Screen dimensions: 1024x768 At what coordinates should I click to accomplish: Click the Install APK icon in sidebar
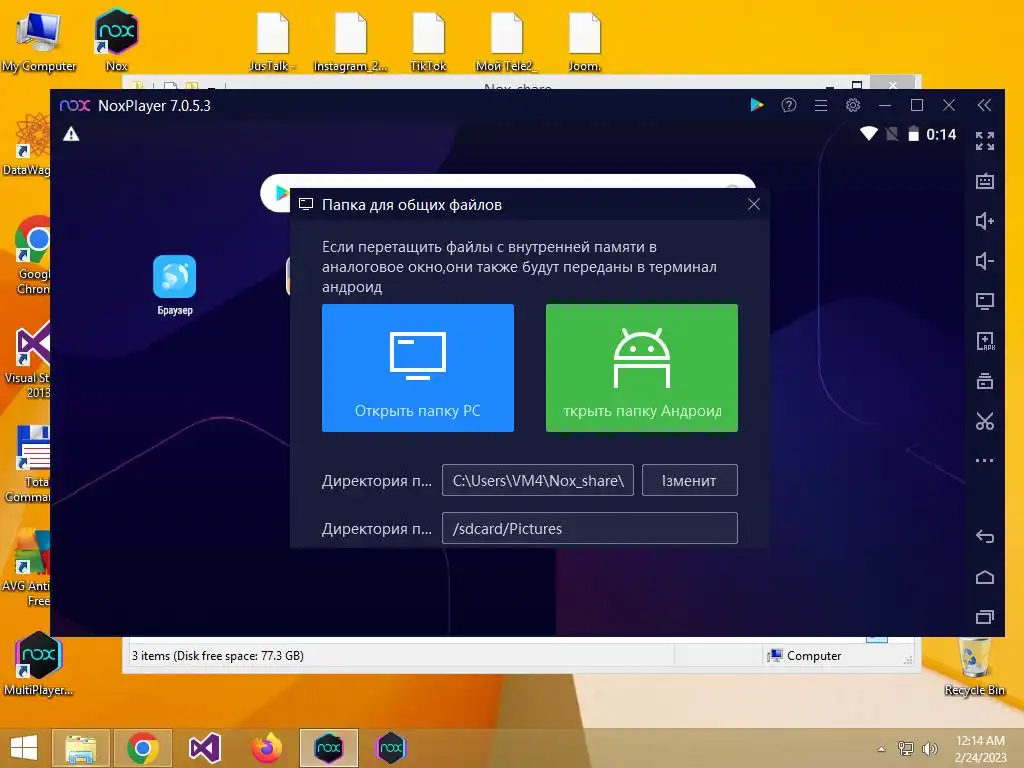click(985, 341)
